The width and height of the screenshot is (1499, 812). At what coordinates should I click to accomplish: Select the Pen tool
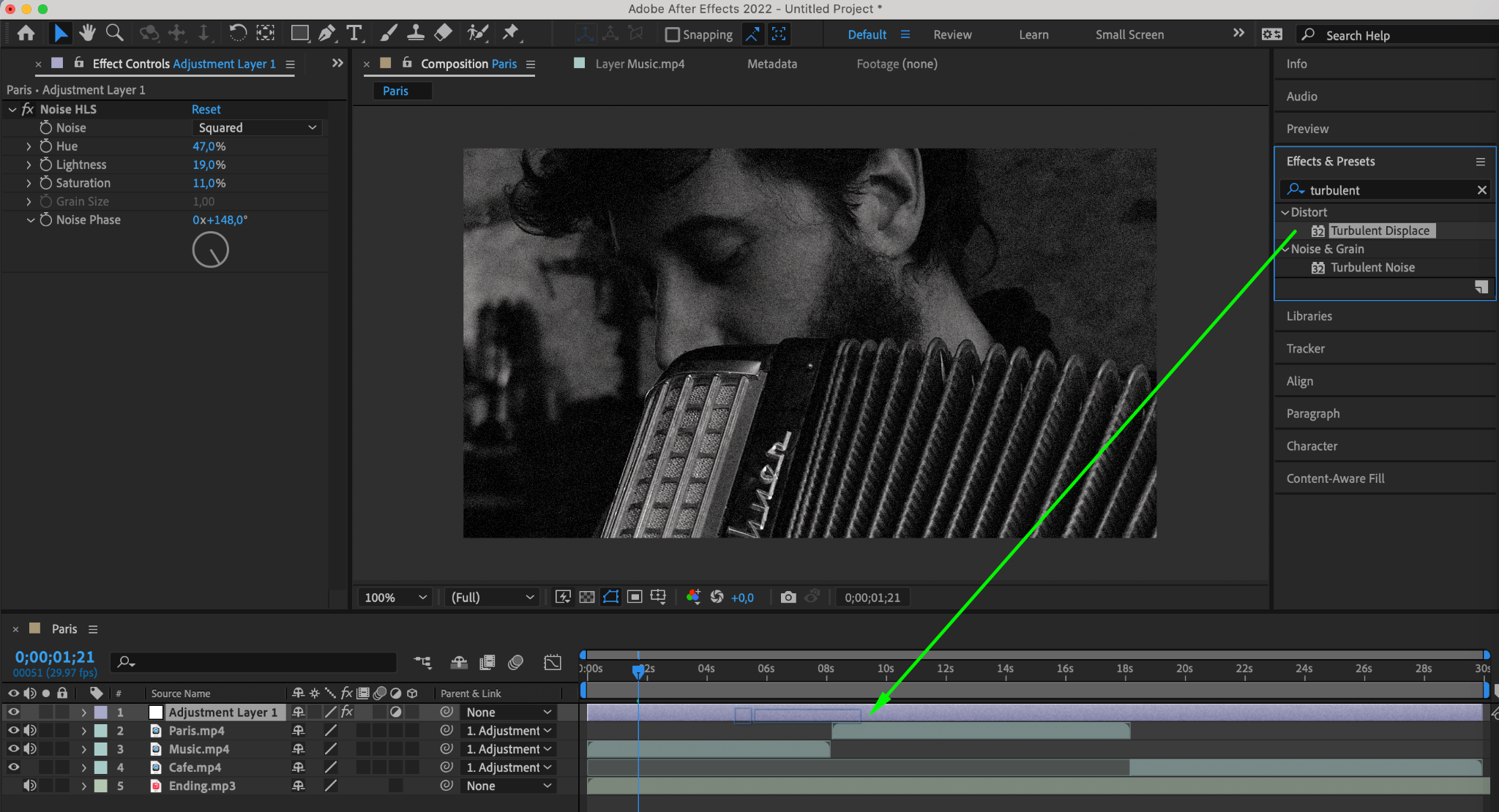pyautogui.click(x=327, y=33)
